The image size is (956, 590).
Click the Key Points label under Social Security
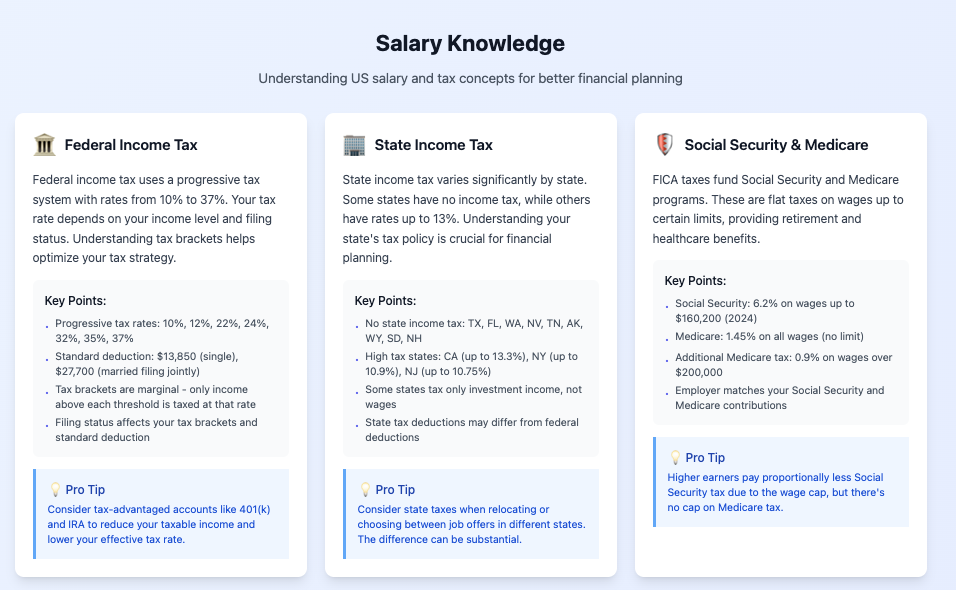pyautogui.click(x=695, y=281)
